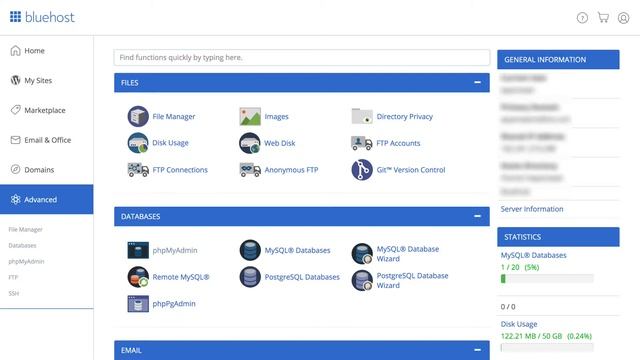The width and height of the screenshot is (640, 360).
Task: Open the user account profile icon
Action: coord(623,18)
